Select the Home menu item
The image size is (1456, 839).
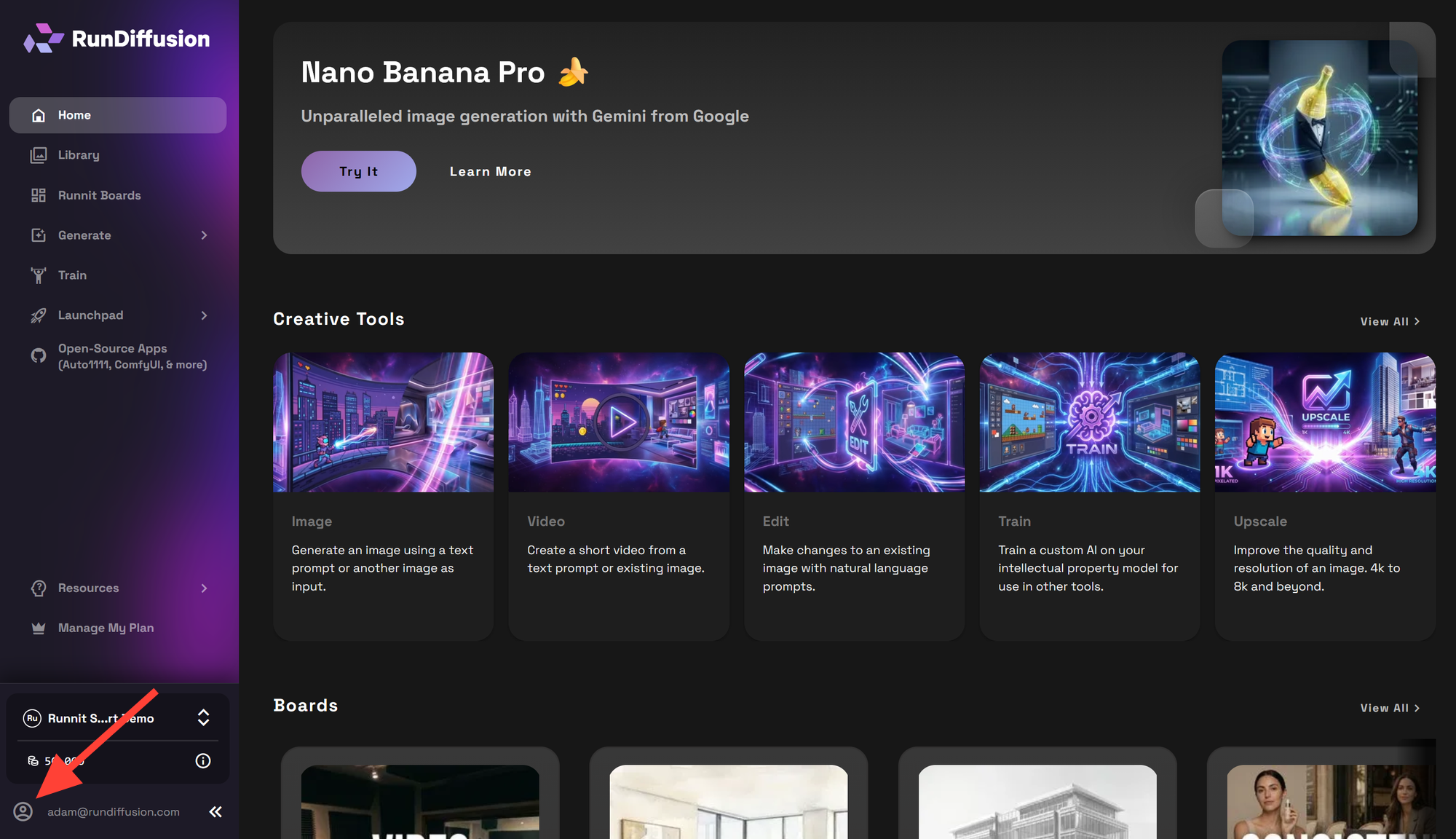tap(118, 115)
